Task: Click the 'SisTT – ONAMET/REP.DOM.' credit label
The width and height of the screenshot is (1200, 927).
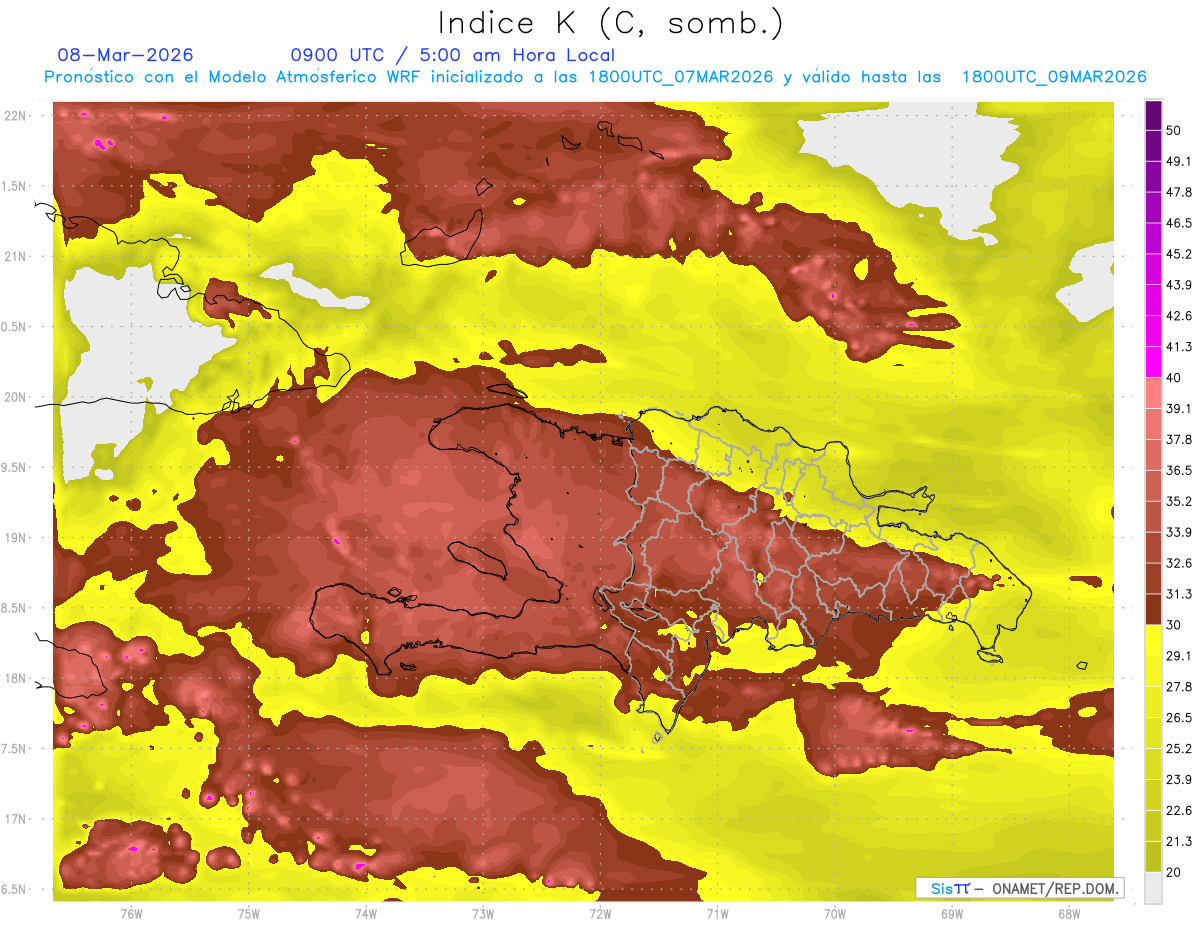Action: point(1019,888)
